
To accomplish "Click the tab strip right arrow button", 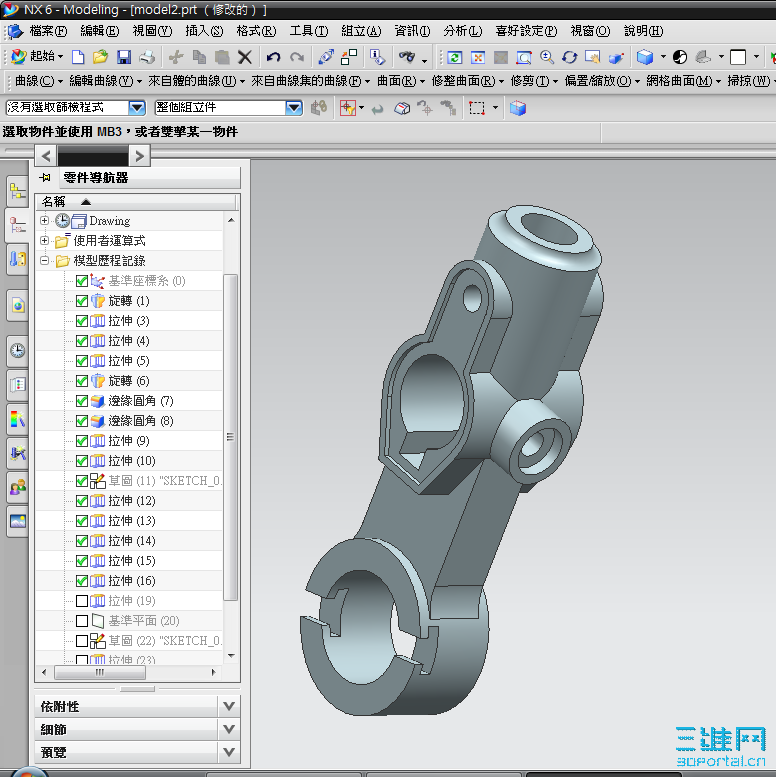I will (139, 156).
